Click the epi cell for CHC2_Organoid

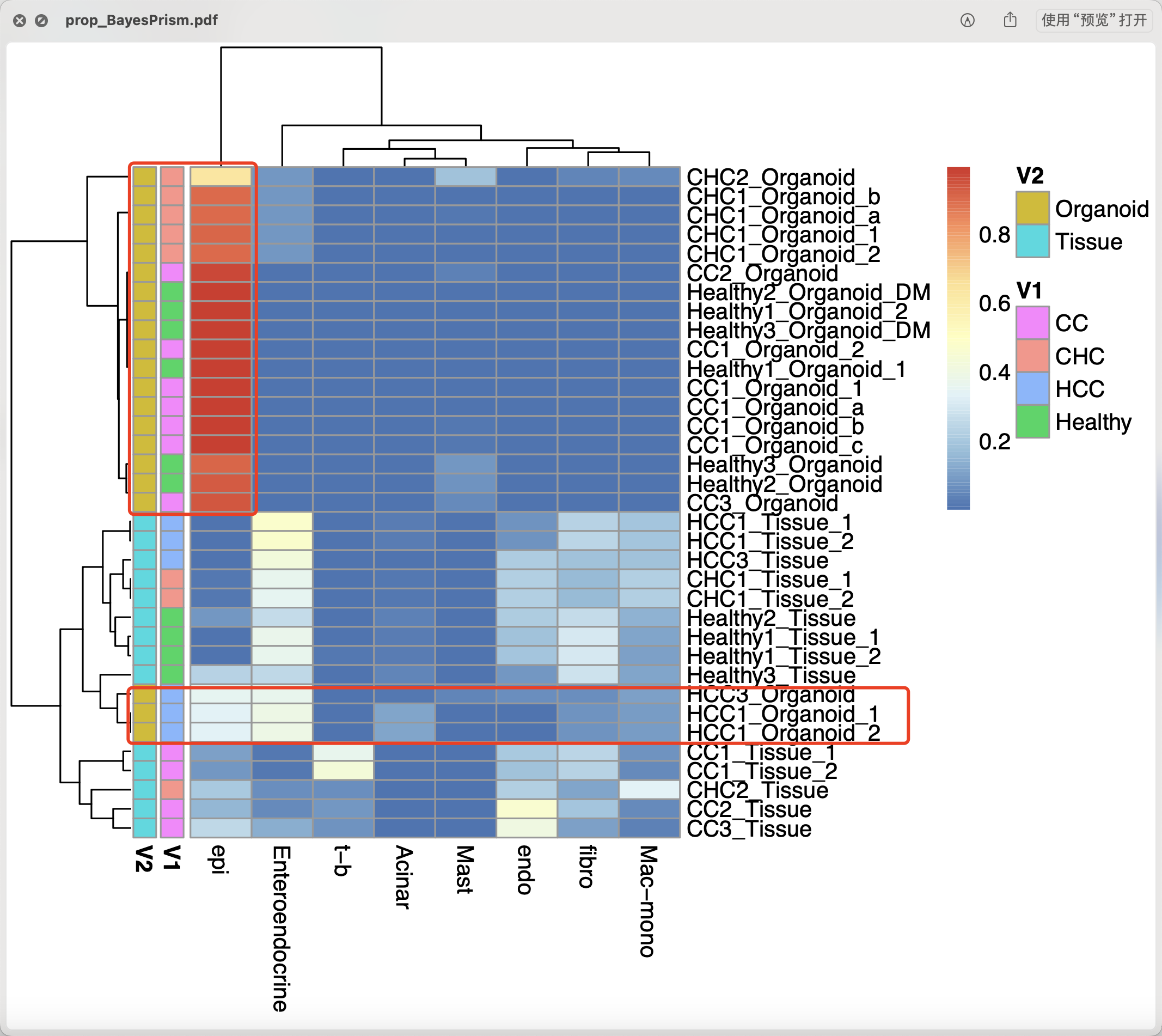point(221,176)
